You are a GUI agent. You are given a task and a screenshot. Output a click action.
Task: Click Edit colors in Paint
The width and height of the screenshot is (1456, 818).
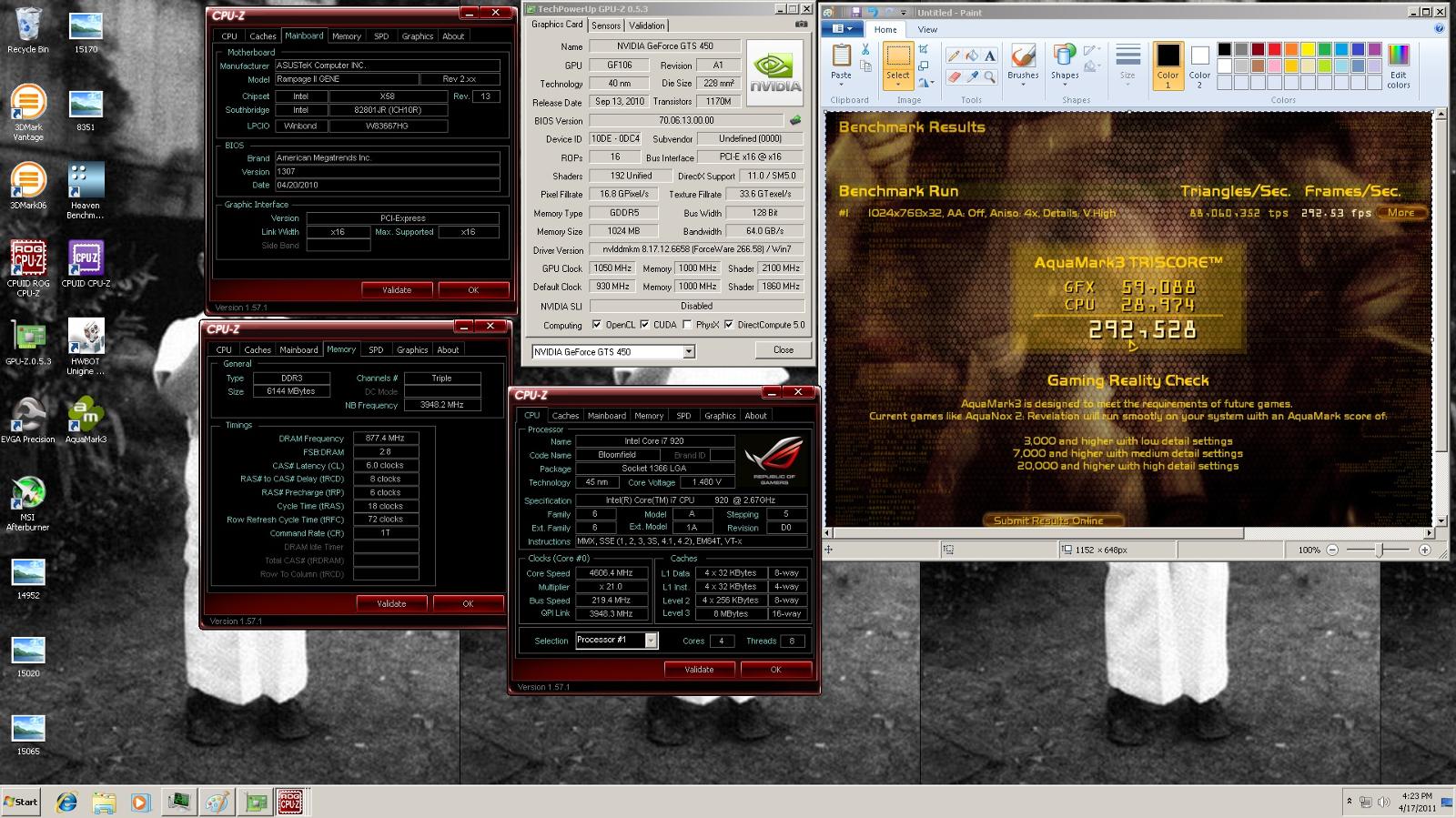click(x=1399, y=66)
